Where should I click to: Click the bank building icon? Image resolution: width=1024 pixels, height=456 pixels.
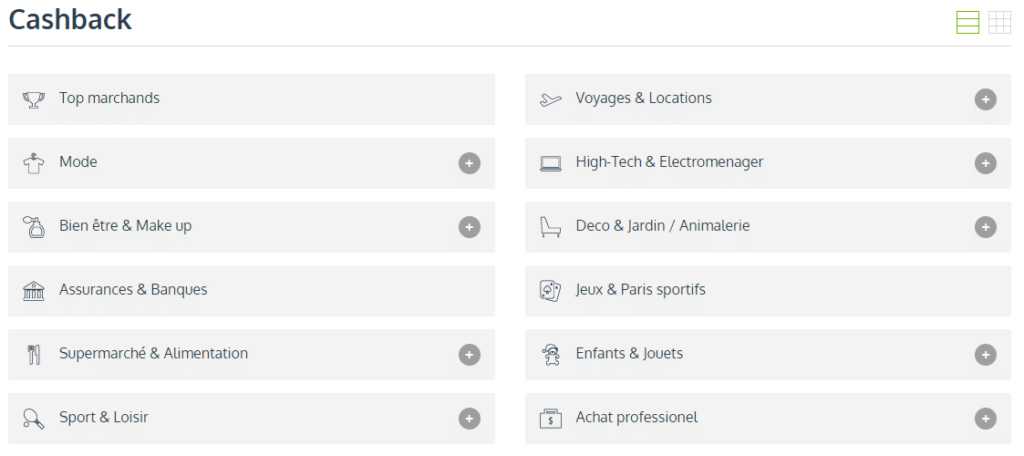pyautogui.click(x=33, y=291)
